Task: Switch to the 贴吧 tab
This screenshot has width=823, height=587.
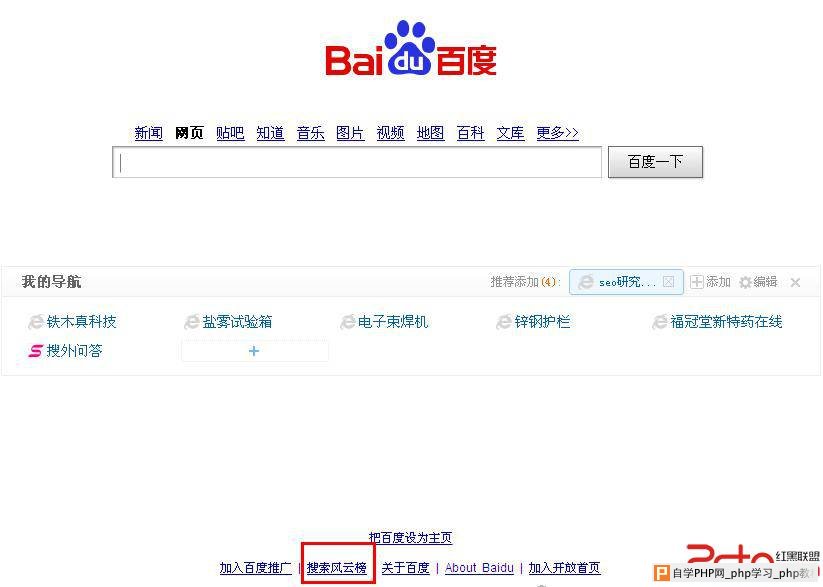Action: coord(230,133)
